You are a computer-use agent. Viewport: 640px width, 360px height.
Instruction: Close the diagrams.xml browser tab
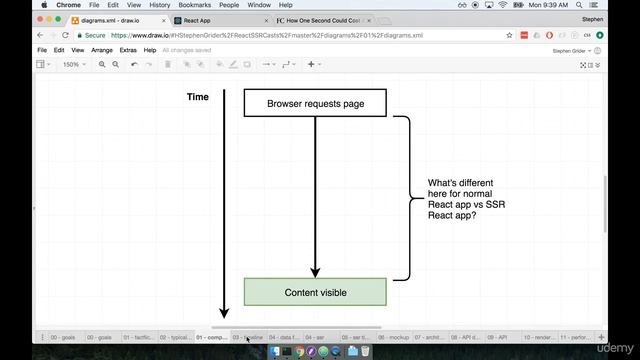point(164,20)
